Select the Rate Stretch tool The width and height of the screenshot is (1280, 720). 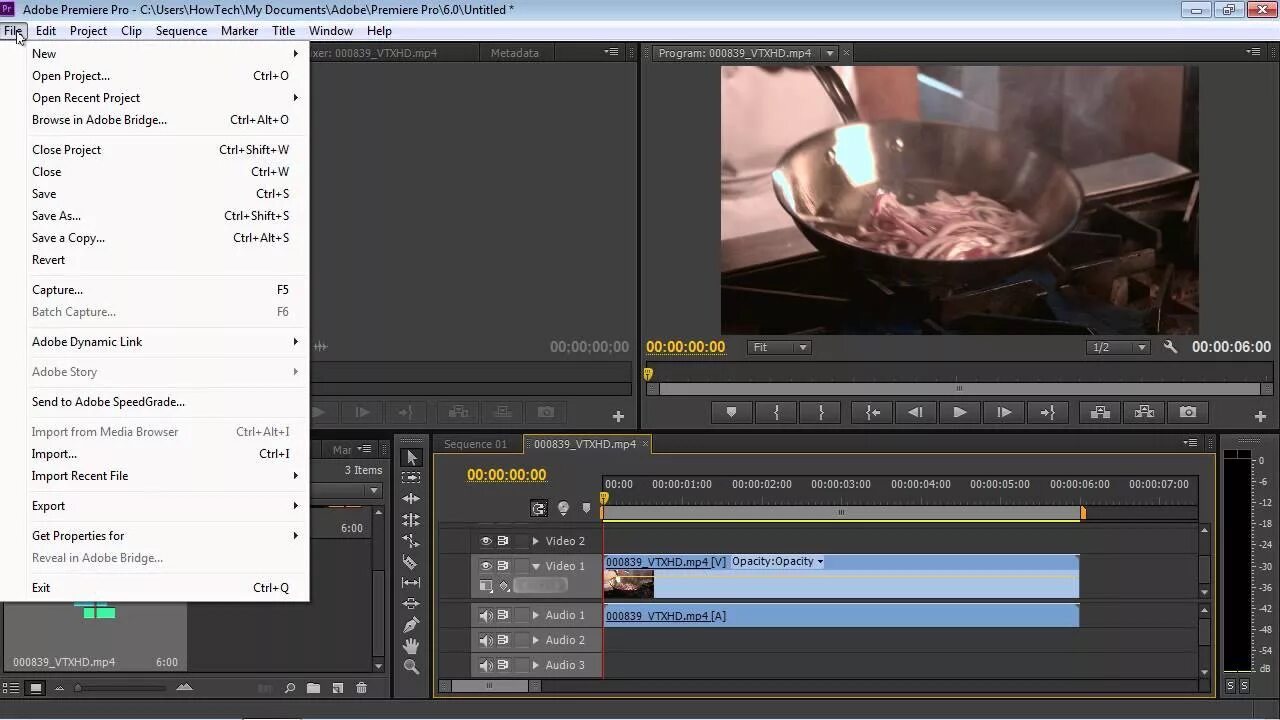coord(411,541)
